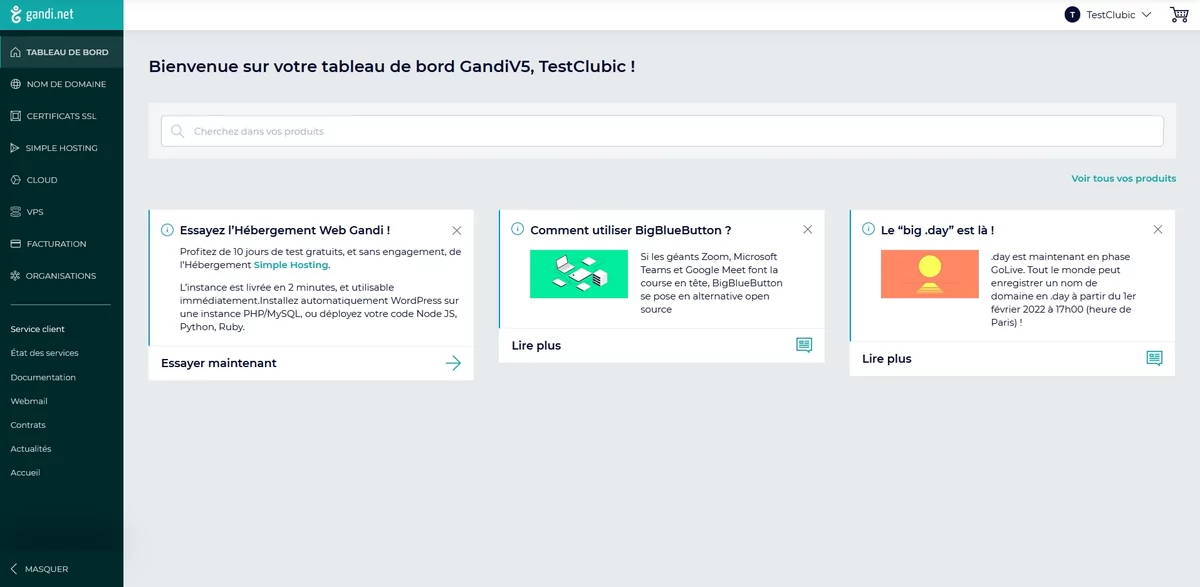Focus the product search field

pyautogui.click(x=662, y=131)
